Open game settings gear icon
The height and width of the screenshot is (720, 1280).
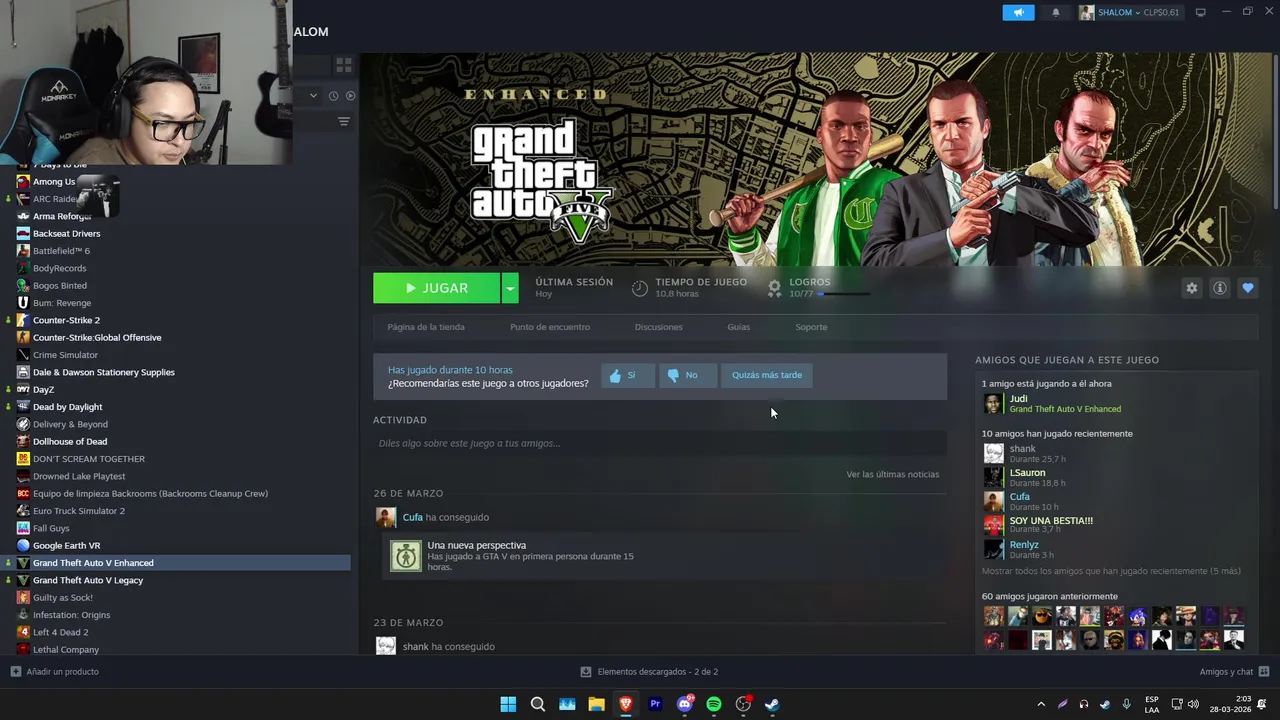tap(1191, 288)
